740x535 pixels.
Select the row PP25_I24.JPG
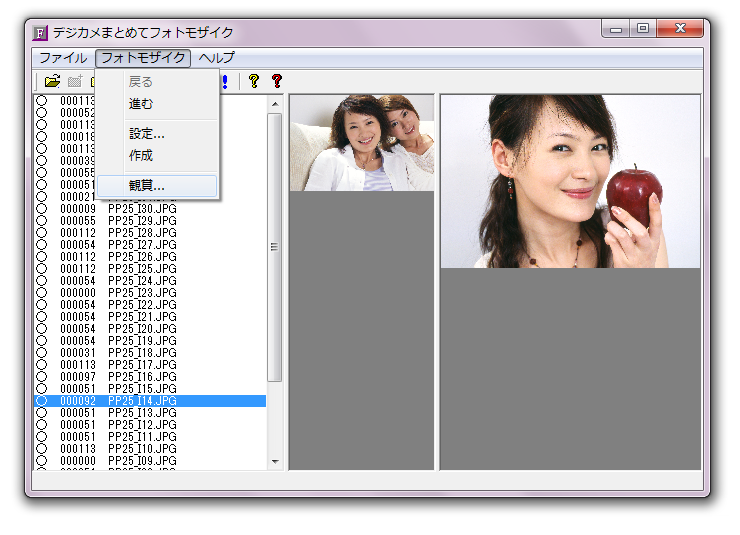150,281
